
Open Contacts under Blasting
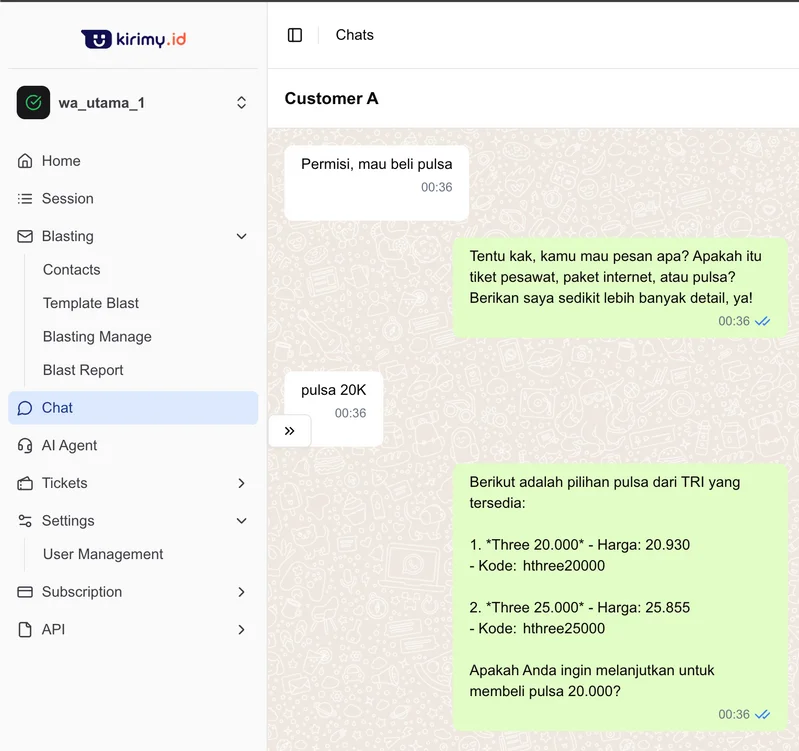coord(71,270)
